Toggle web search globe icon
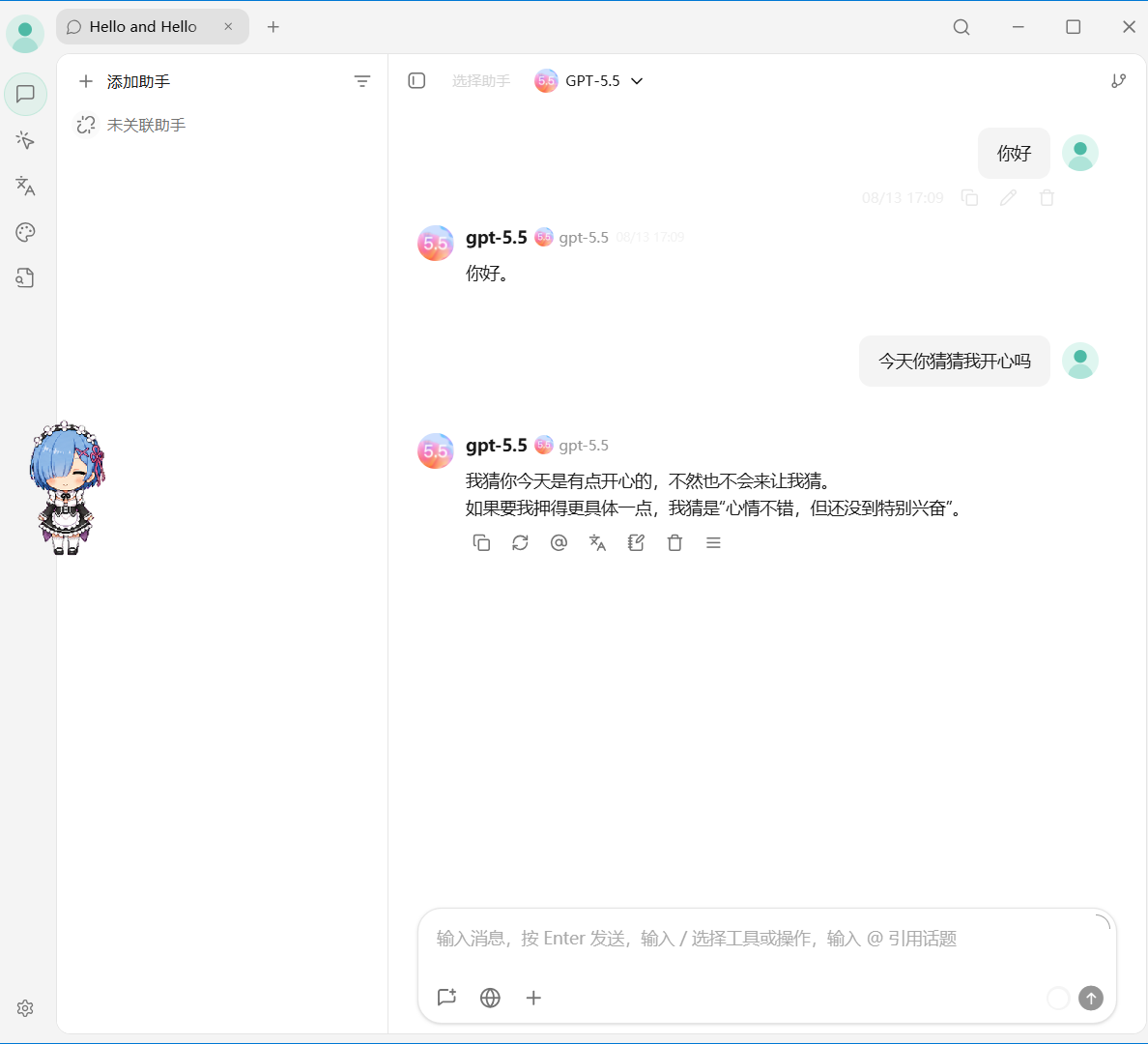Image resolution: width=1148 pixels, height=1044 pixels. click(490, 998)
